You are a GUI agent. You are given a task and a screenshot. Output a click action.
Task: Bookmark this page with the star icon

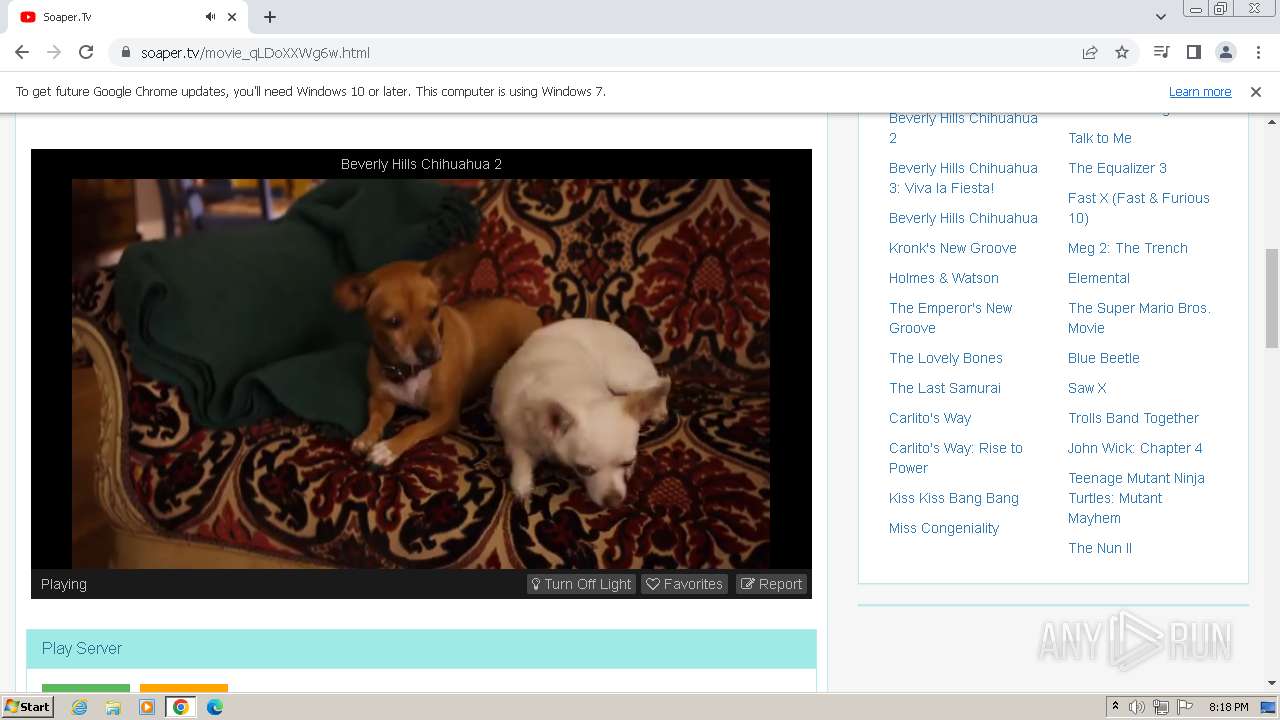1122,53
